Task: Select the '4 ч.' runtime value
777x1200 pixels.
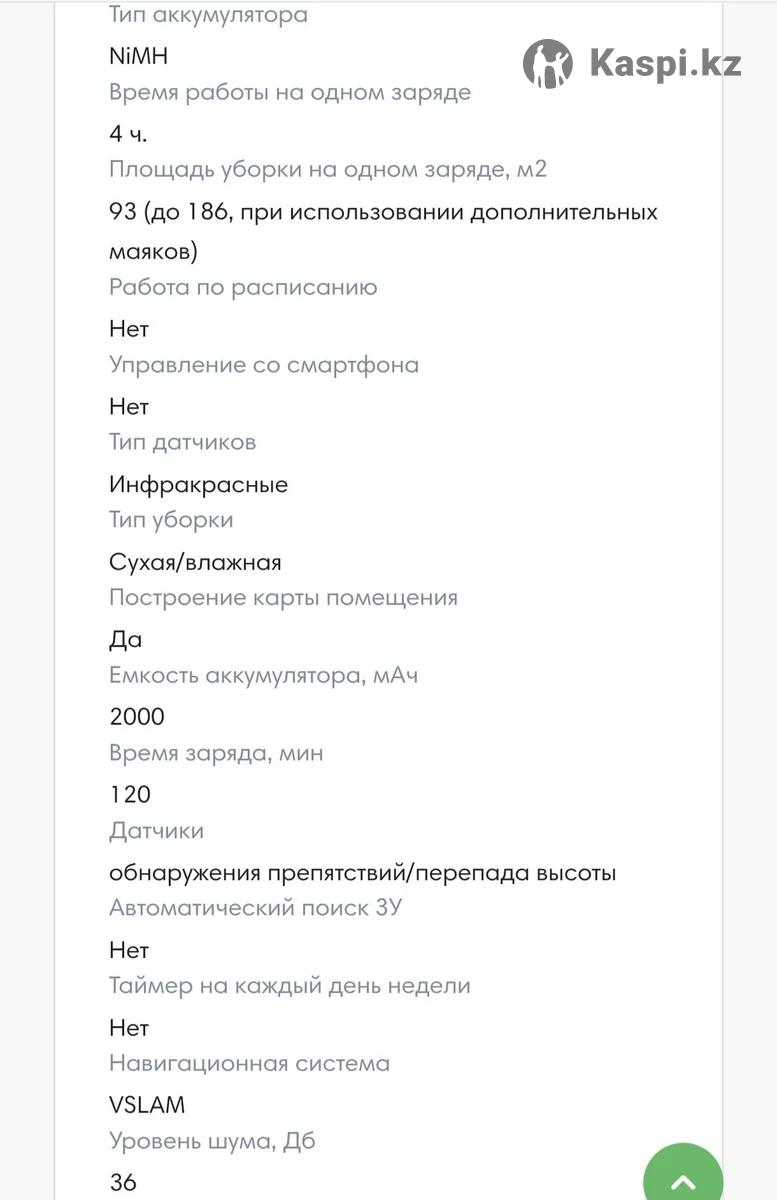Action: pos(128,134)
